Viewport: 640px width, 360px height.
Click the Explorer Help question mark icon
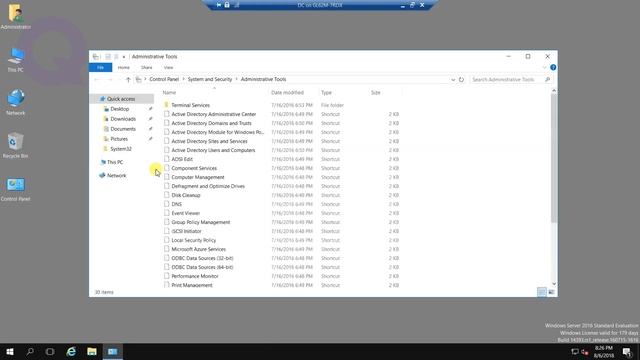pos(553,67)
